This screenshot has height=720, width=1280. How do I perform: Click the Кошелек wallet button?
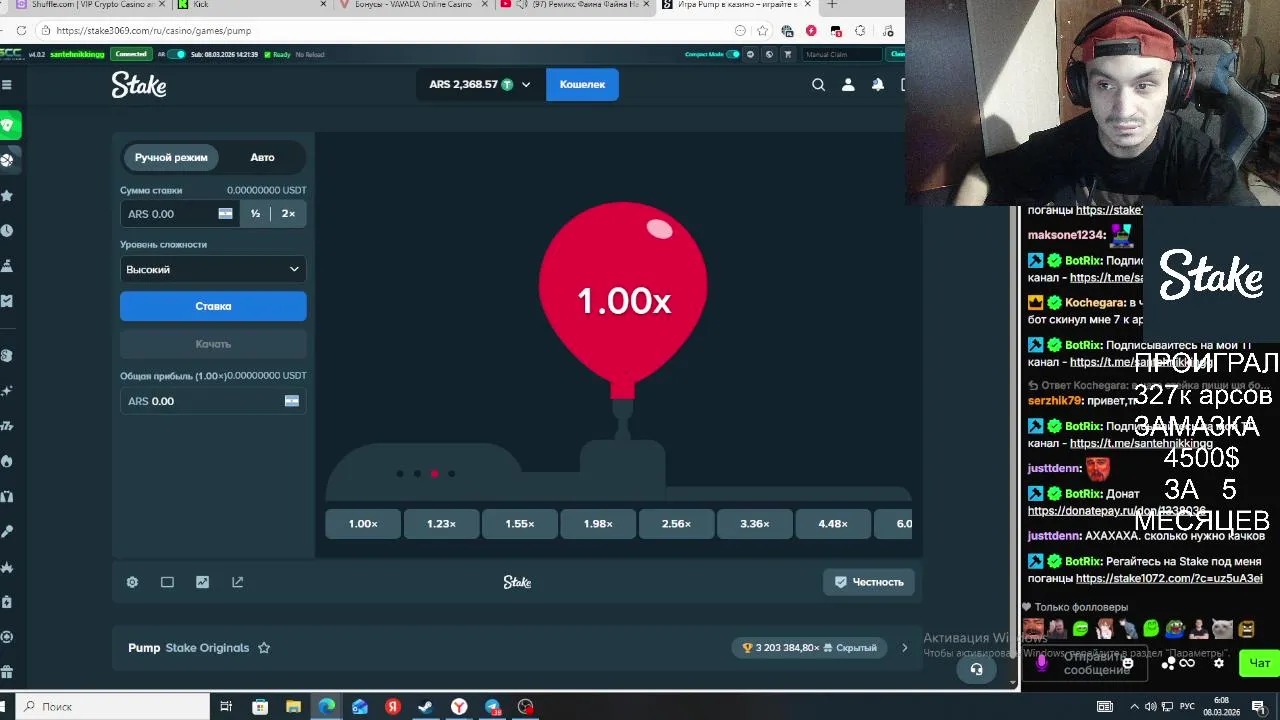[x=582, y=85]
